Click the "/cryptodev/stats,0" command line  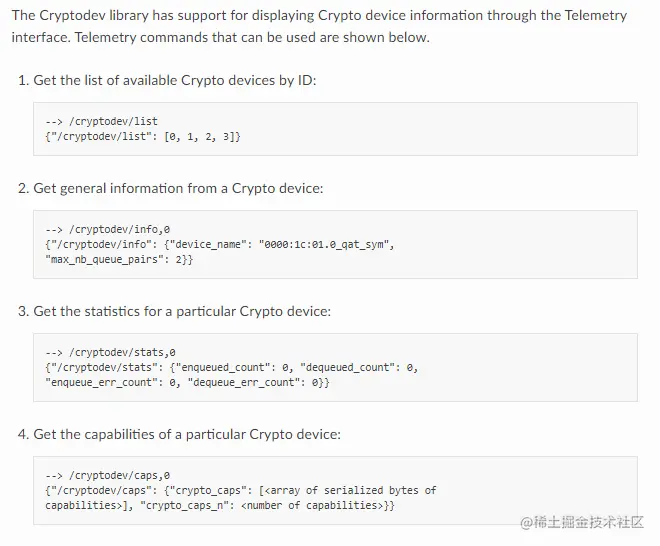pyautogui.click(x=111, y=352)
